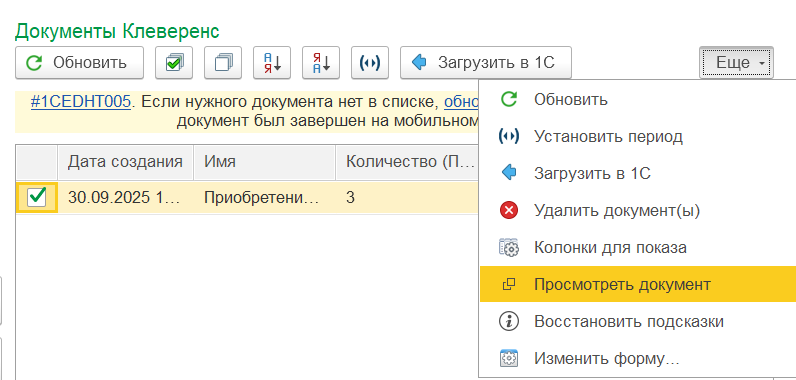
Task: Choose Обновить from the Еще menu
Action: (638, 99)
